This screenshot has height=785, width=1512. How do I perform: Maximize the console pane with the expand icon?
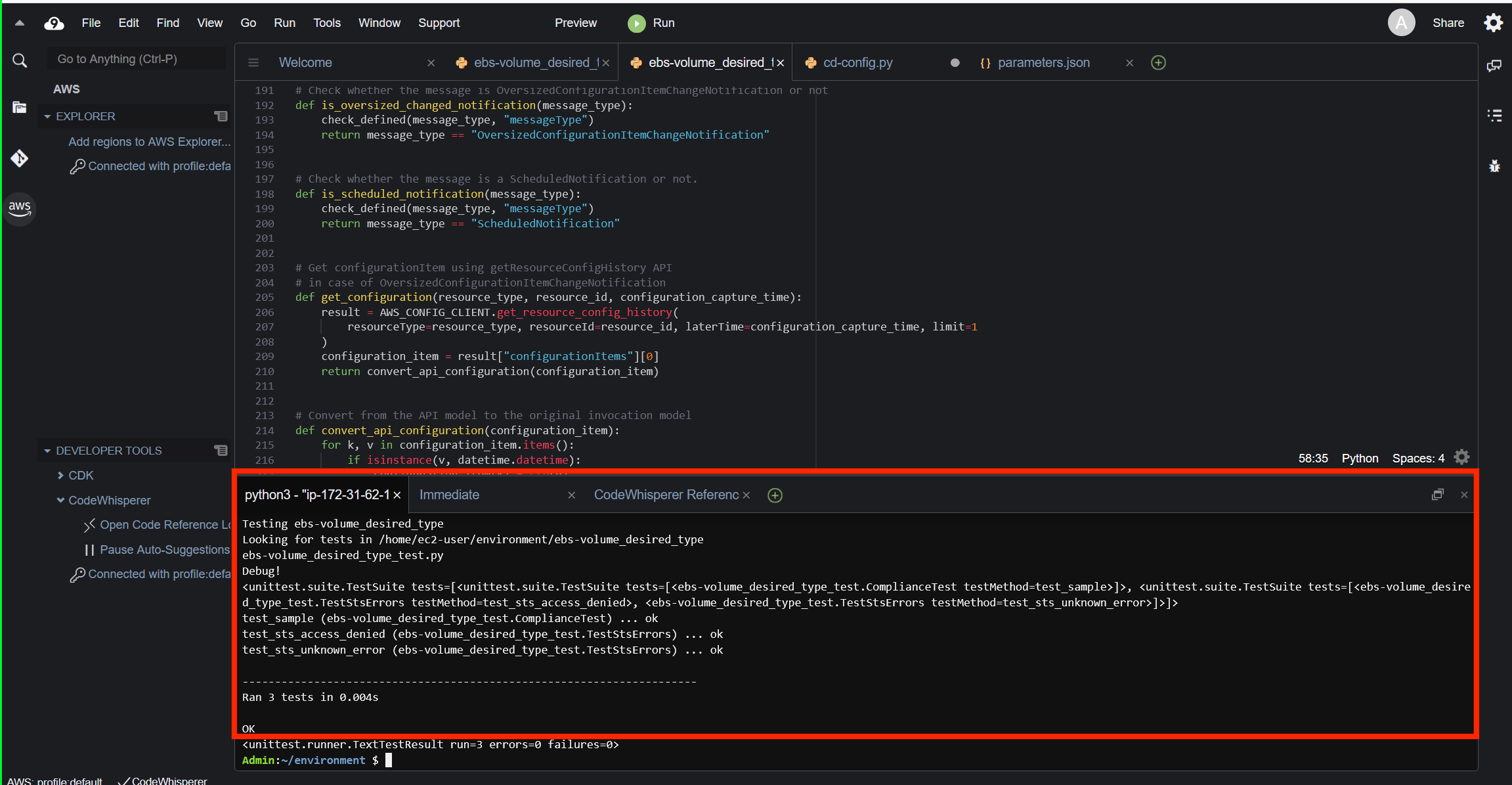1437,494
